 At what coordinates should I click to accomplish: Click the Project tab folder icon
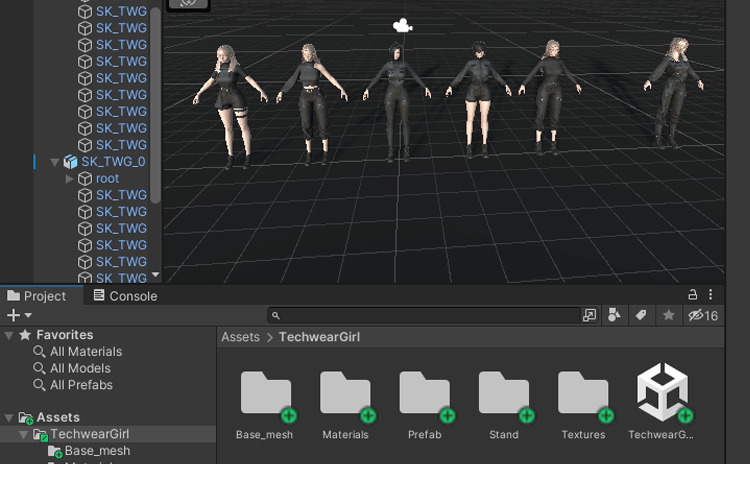13,296
